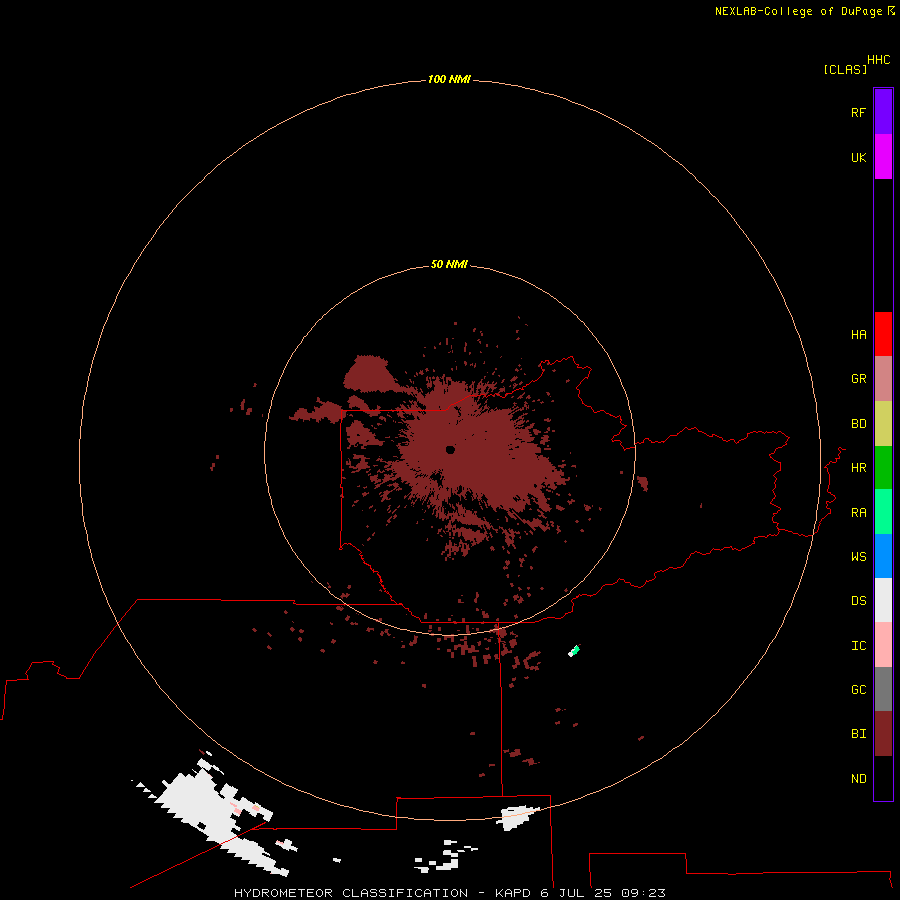Click the GR legend label
Viewport: 900px width, 900px height.
click(x=858, y=379)
